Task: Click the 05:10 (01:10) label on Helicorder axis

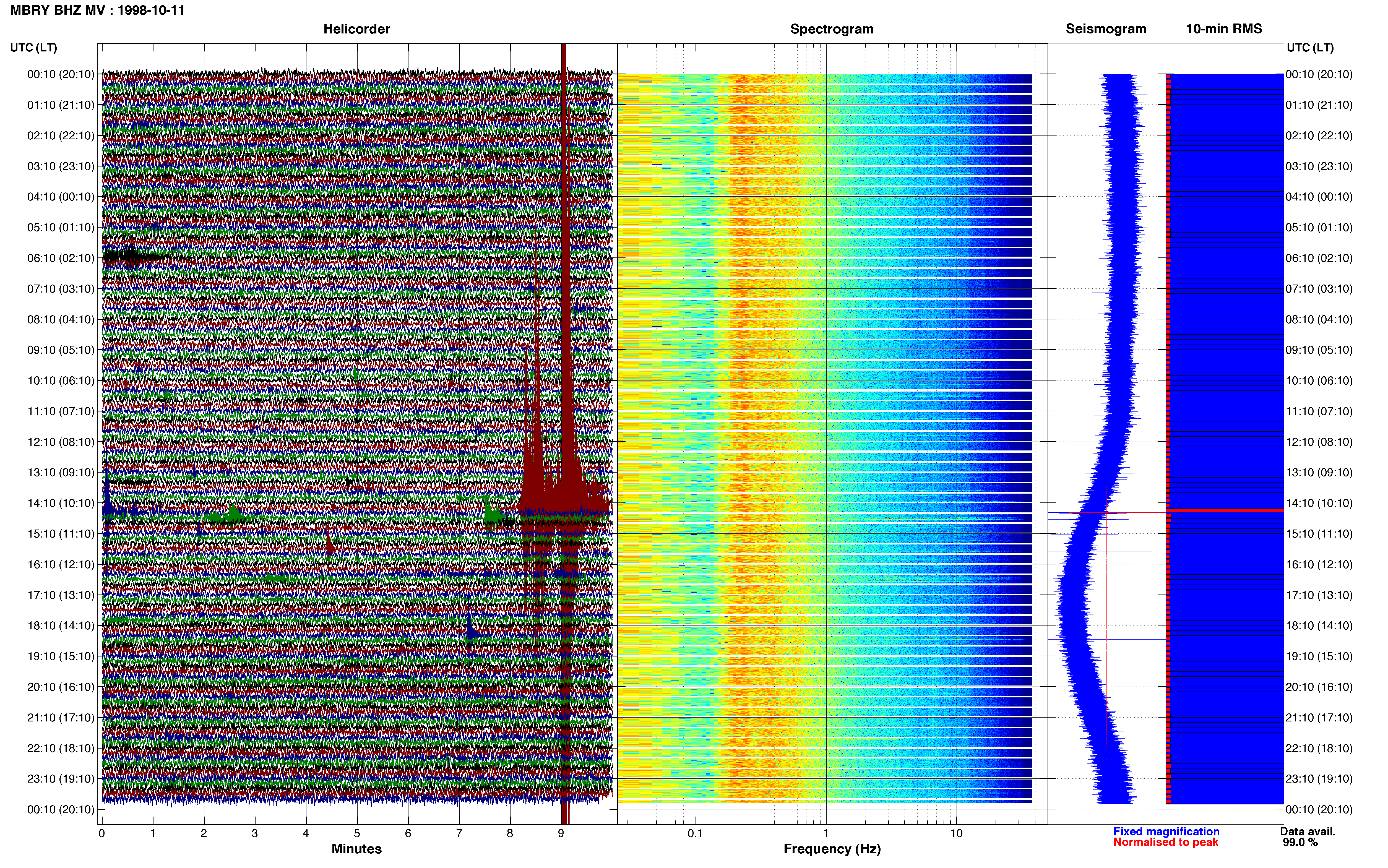Action: coord(60,227)
